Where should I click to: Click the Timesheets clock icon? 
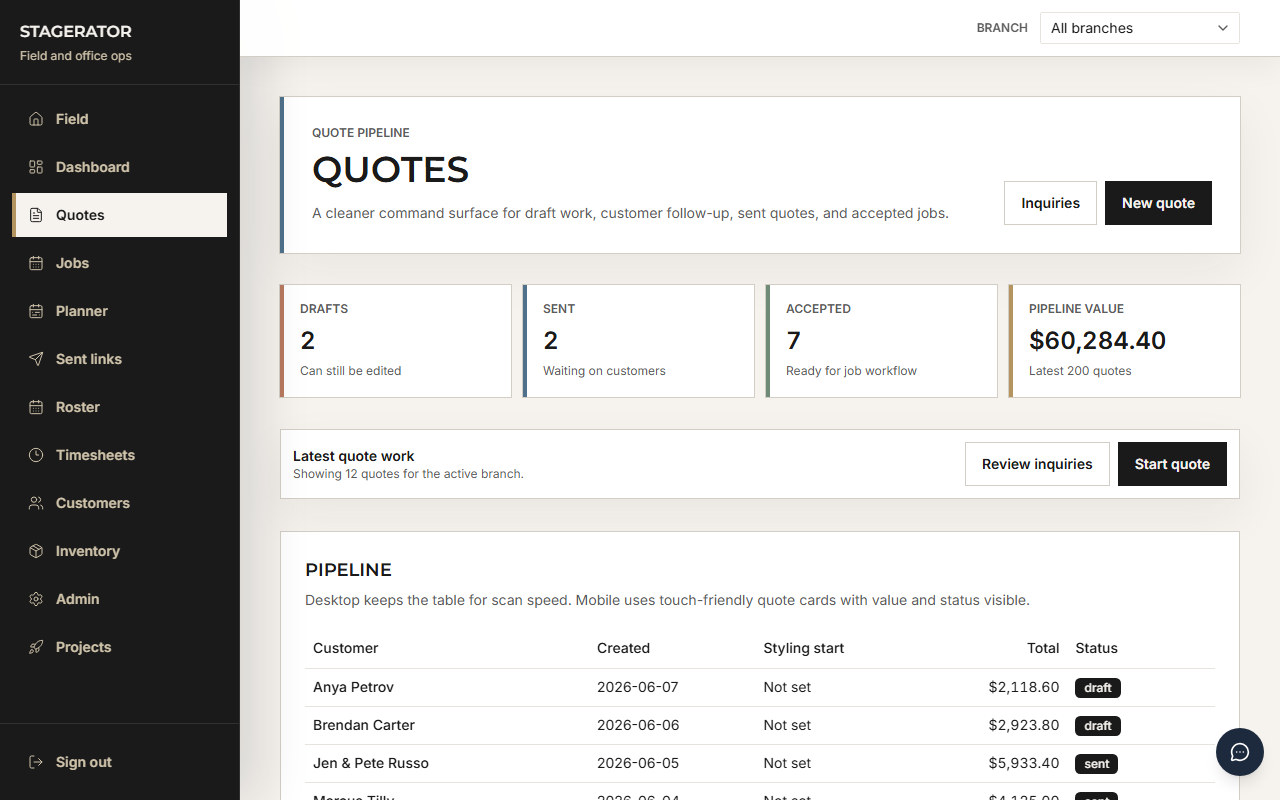pyautogui.click(x=36, y=455)
